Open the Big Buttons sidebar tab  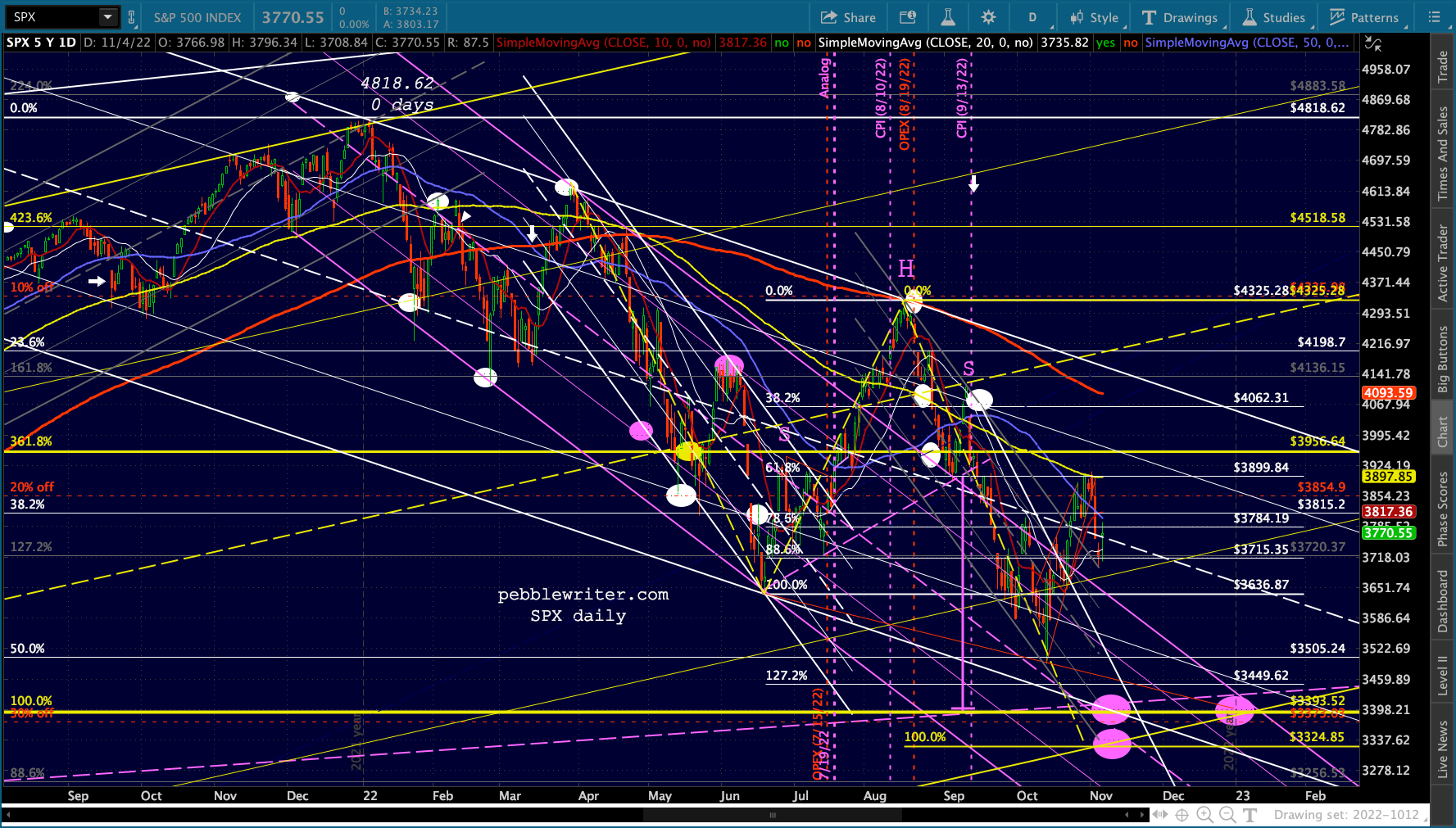click(x=1443, y=360)
